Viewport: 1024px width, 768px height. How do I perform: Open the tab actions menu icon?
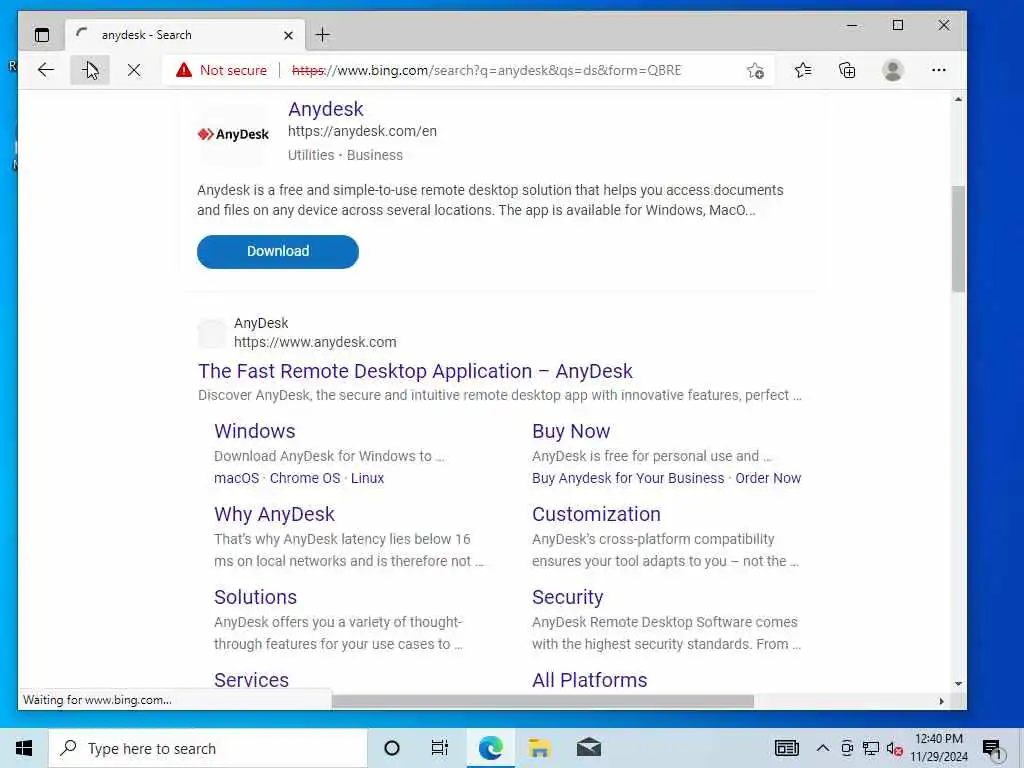pos(42,35)
